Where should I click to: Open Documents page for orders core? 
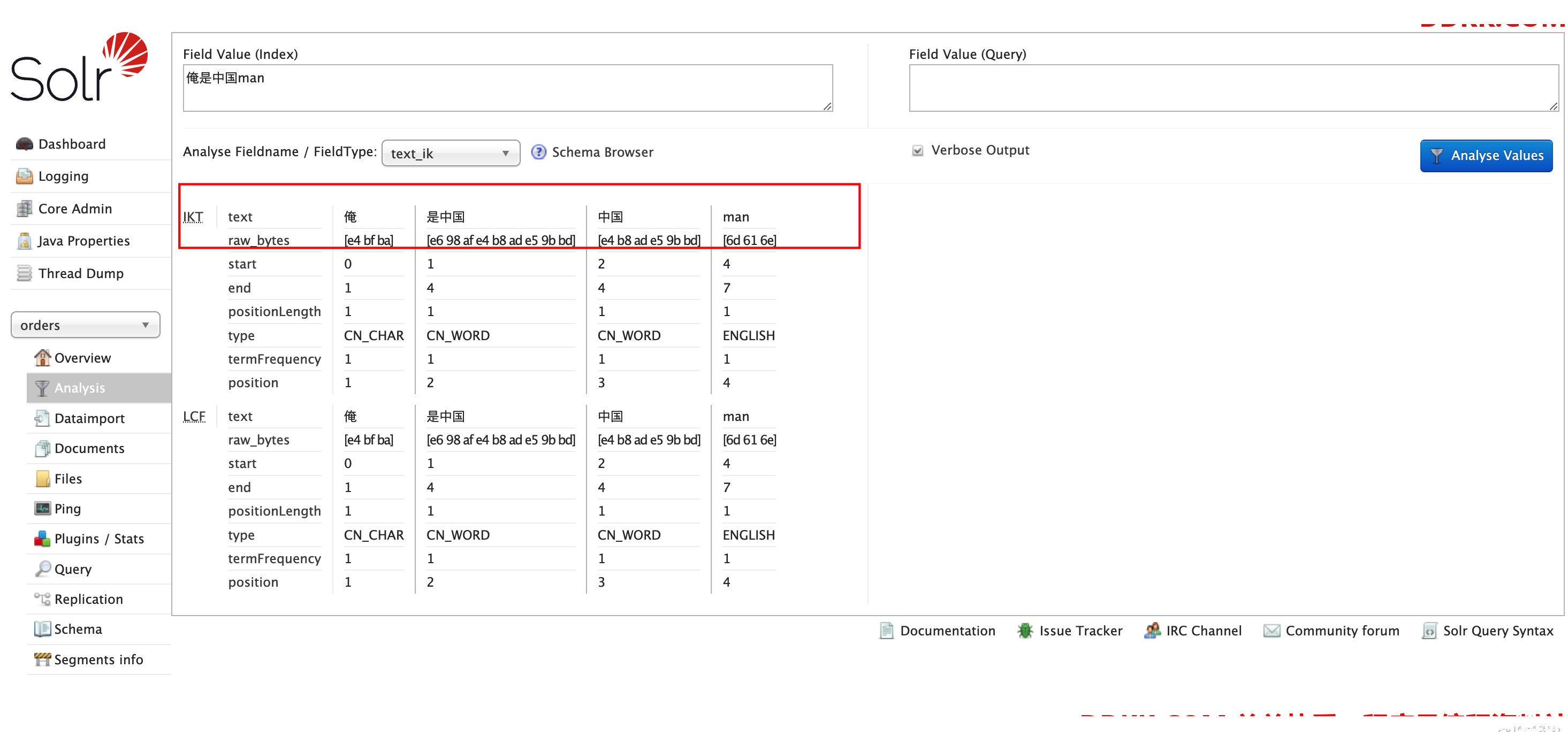point(89,449)
